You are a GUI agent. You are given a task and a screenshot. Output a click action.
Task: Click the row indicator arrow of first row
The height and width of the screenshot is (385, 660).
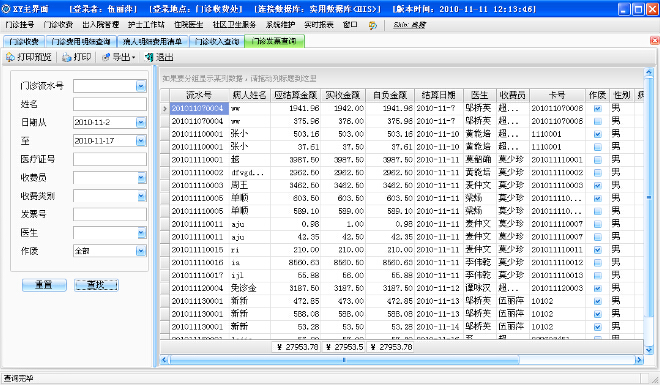click(165, 109)
